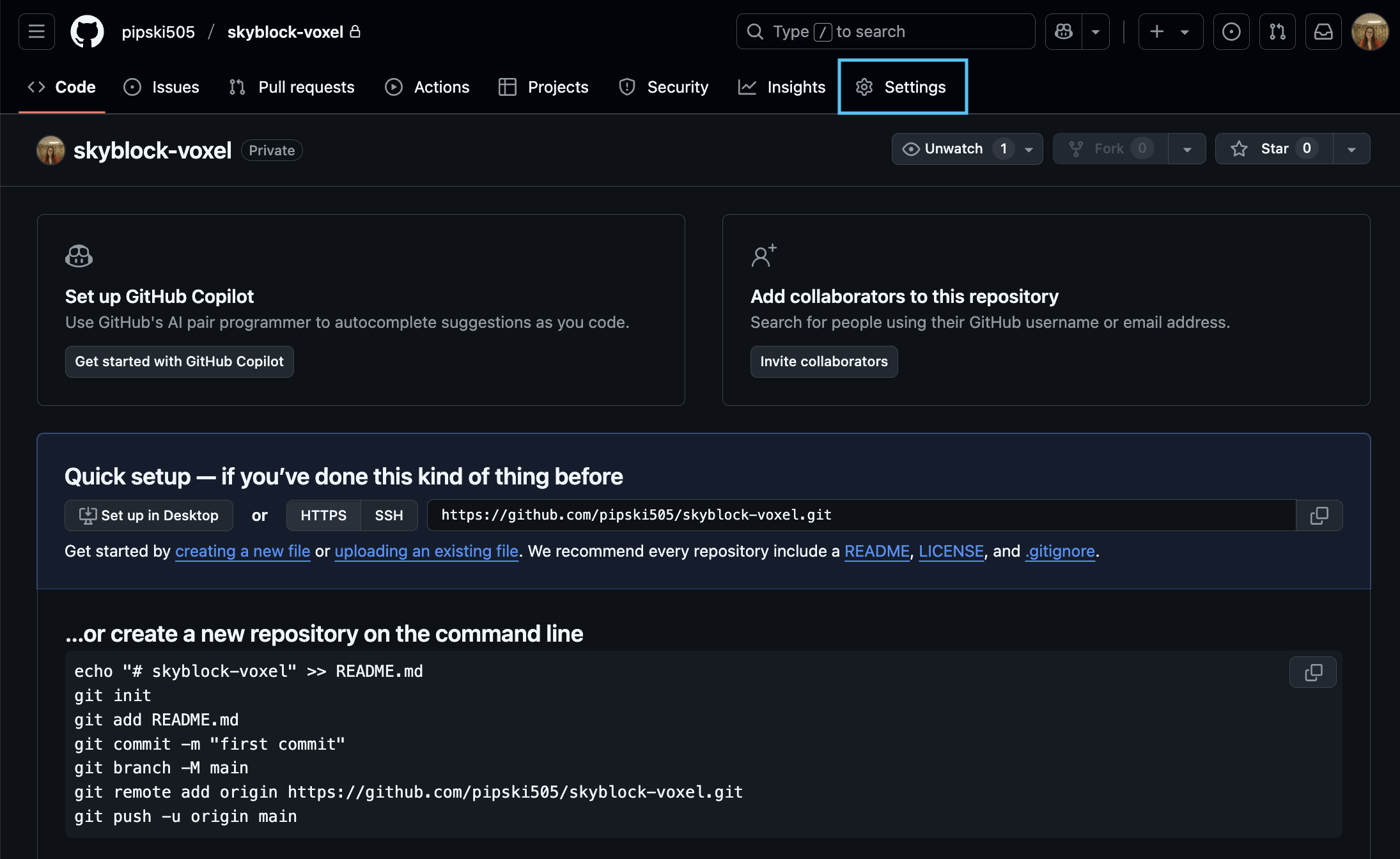The width and height of the screenshot is (1400, 859).
Task: Copy the clone URL to clipboard
Action: (x=1319, y=515)
